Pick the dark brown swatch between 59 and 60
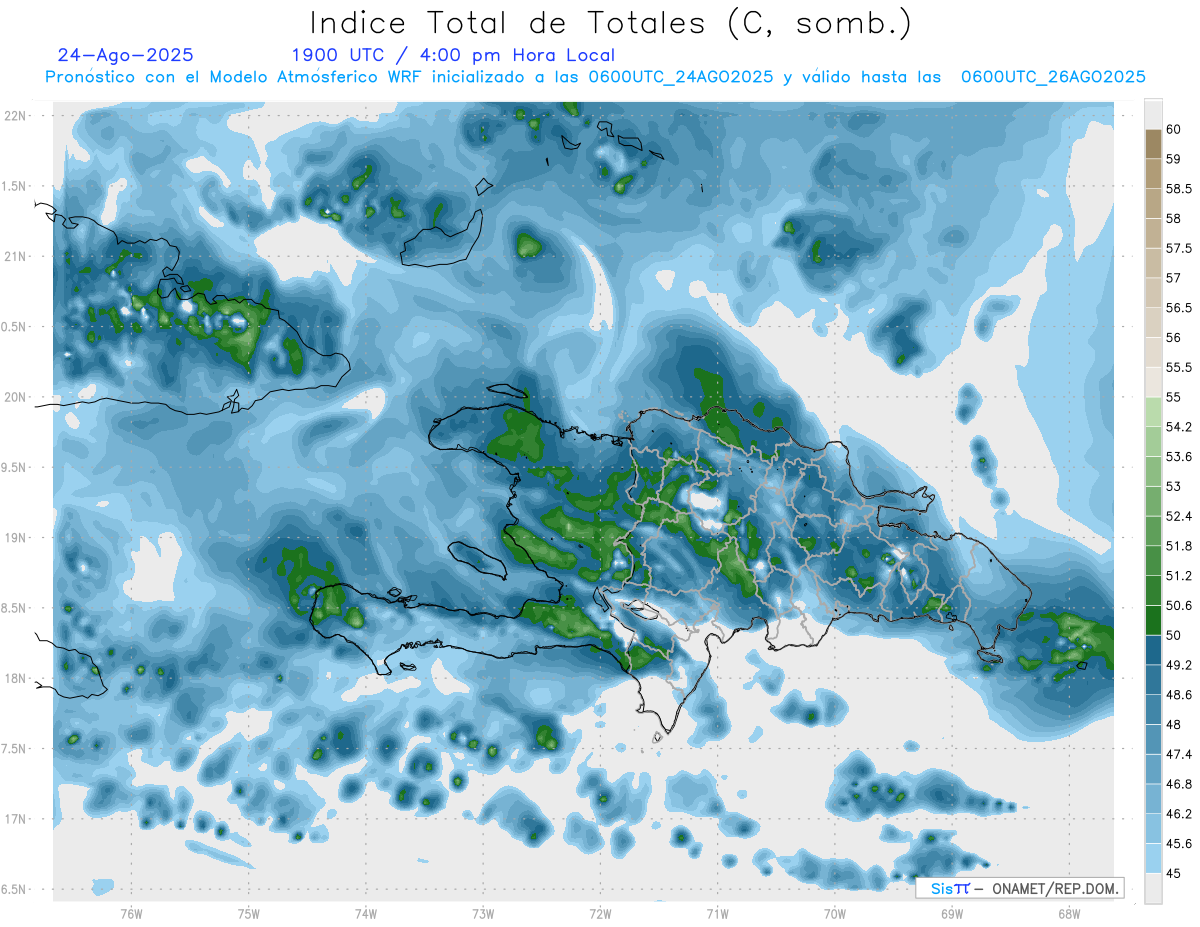Image resolution: width=1200 pixels, height=927 pixels. pyautogui.click(x=1152, y=144)
